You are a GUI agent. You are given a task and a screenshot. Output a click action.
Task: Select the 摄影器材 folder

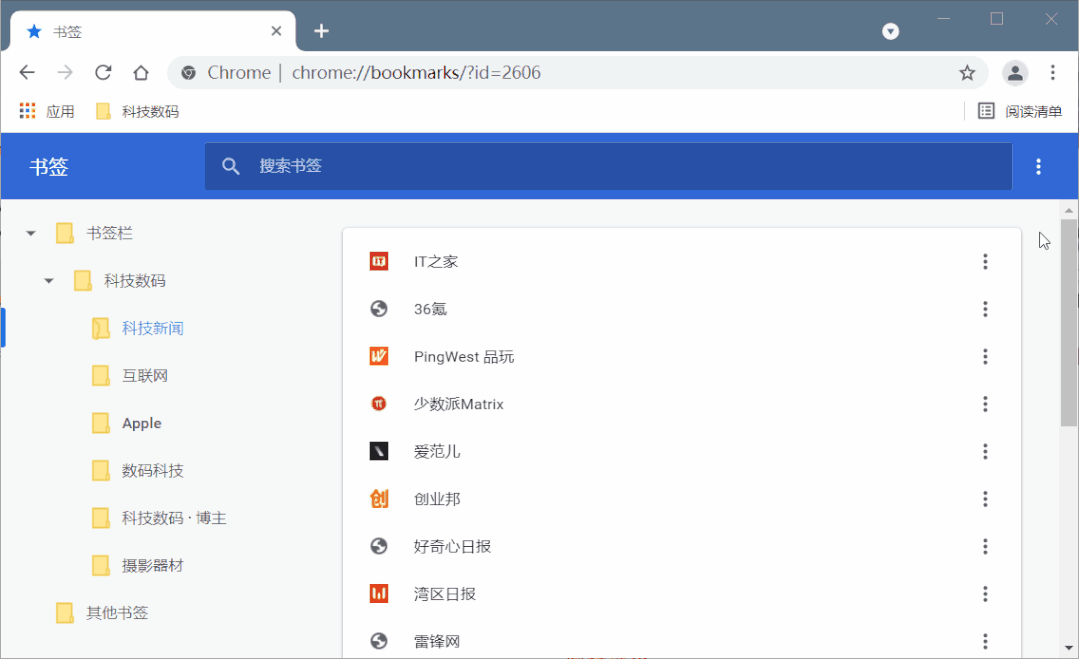pyautogui.click(x=138, y=565)
